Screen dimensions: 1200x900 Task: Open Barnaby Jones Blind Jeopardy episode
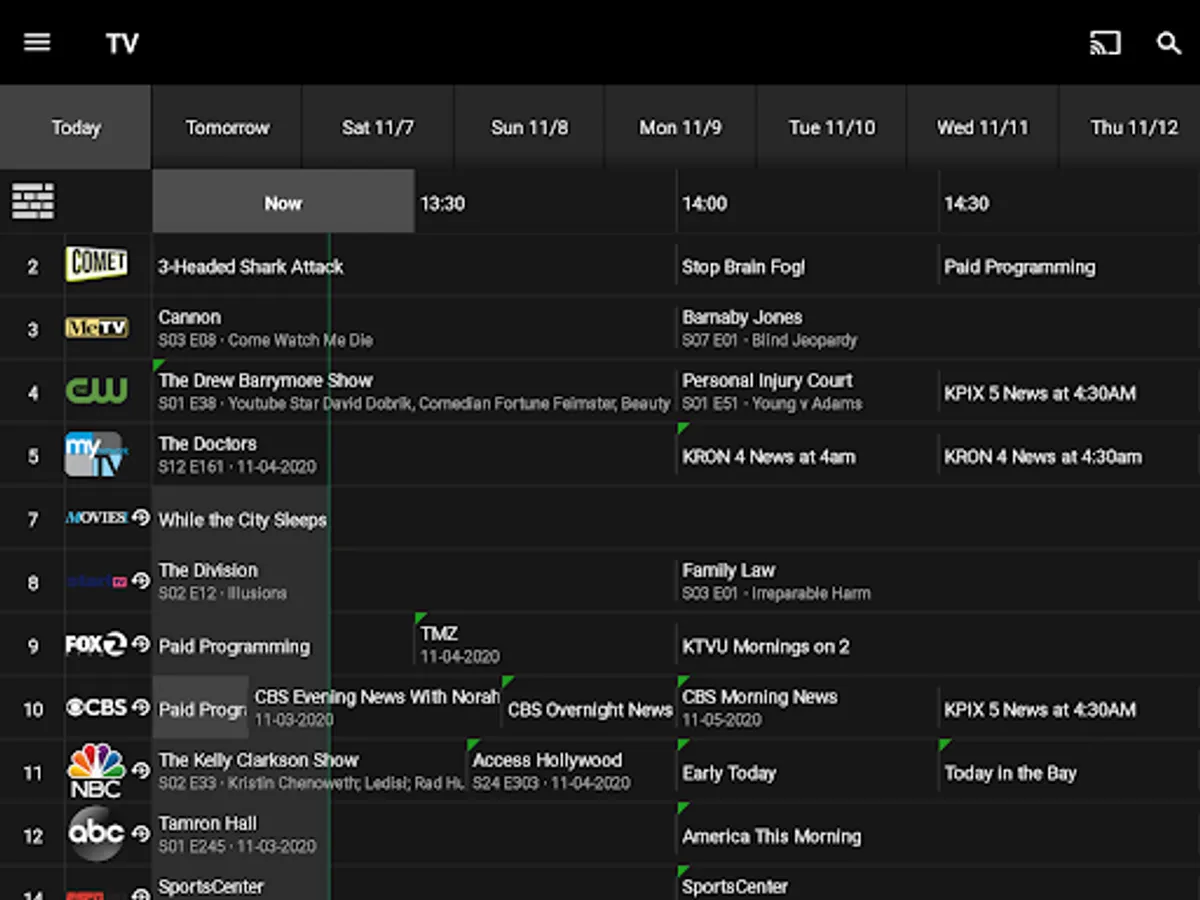tap(938, 329)
